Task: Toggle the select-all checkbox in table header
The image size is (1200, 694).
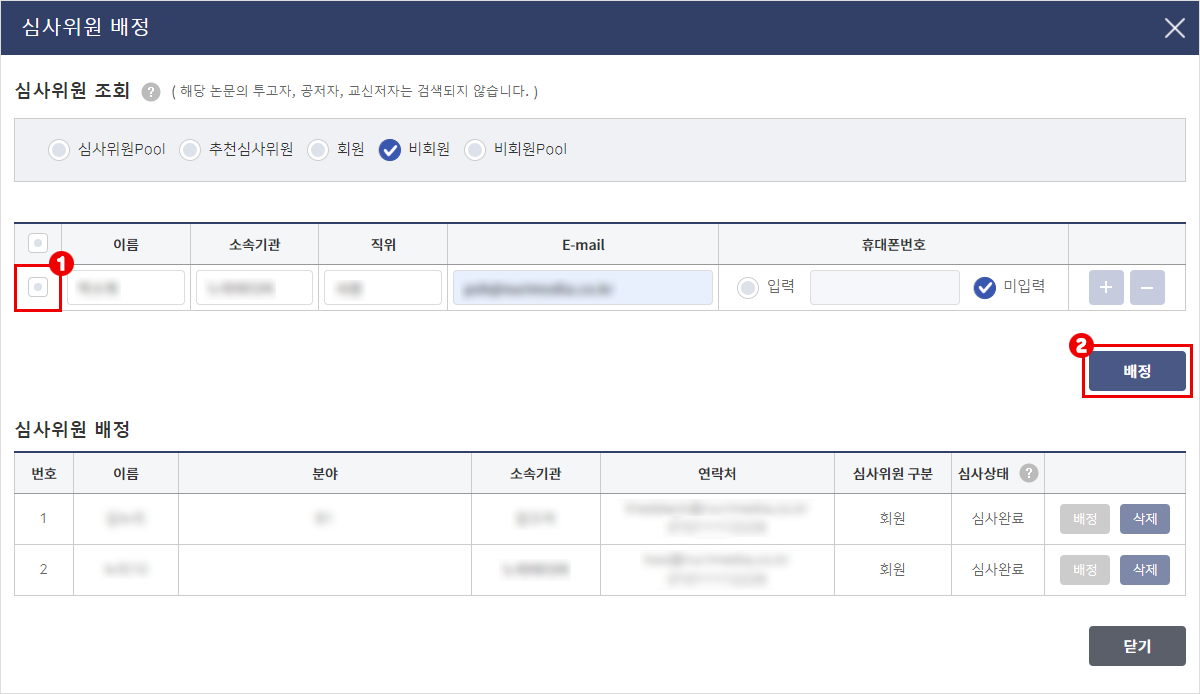Action: 38,243
